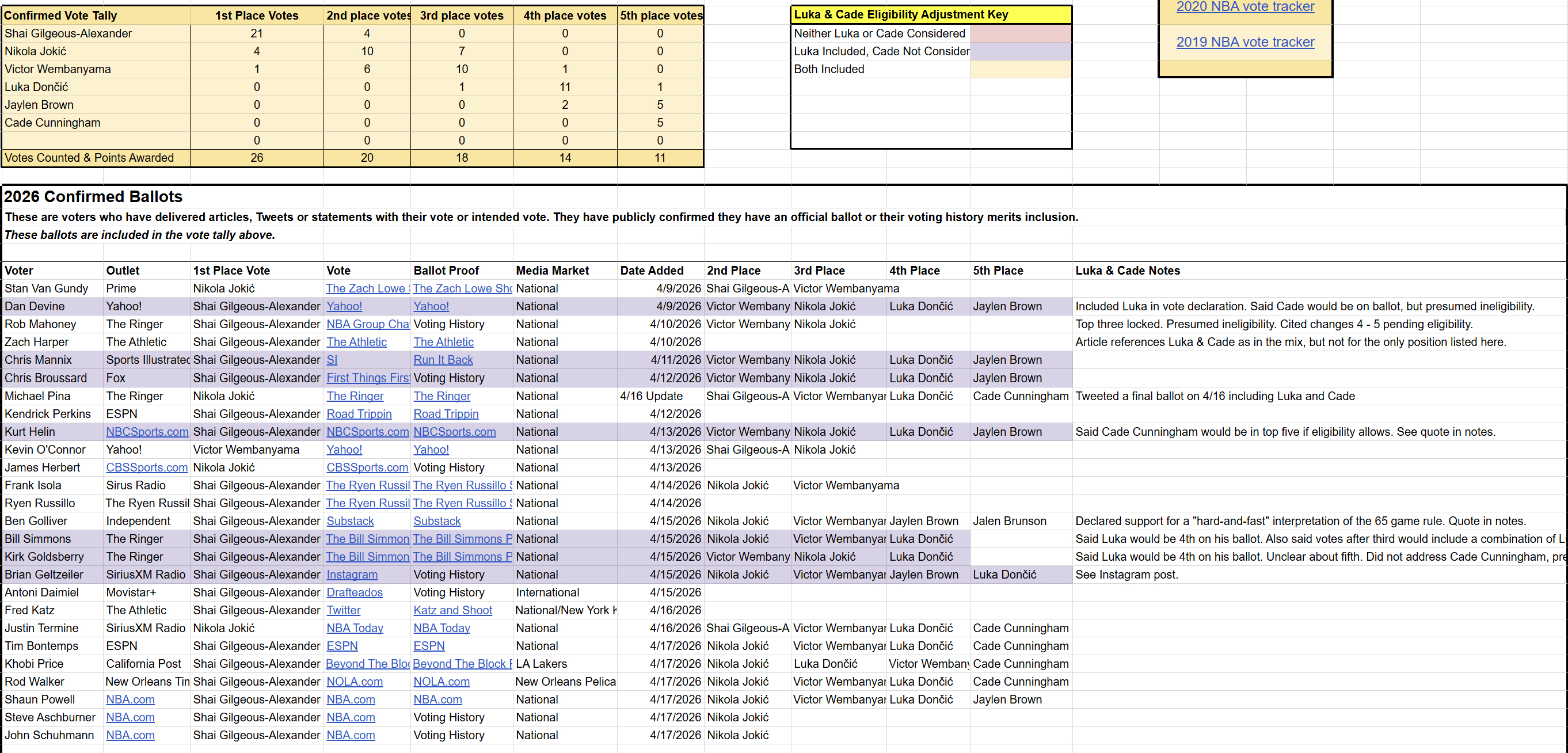
Task: Select Shai Gilgeous-Alexander's 1st place votes cell
Action: (256, 33)
